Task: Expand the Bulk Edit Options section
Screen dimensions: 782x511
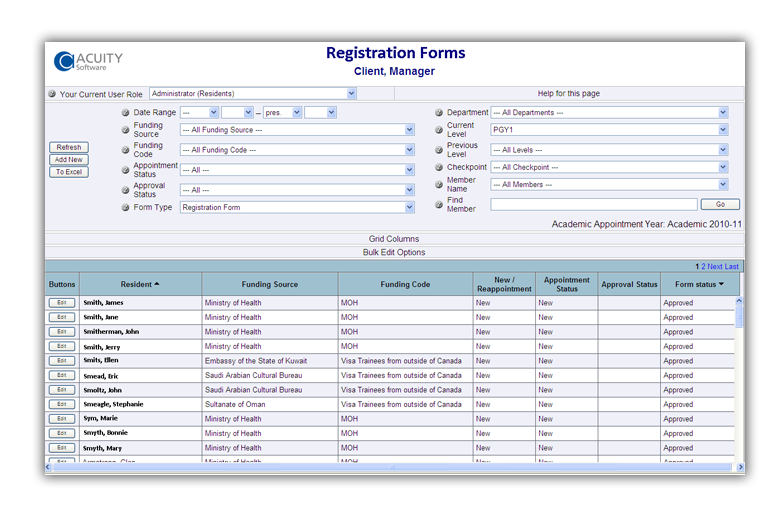Action: click(394, 252)
